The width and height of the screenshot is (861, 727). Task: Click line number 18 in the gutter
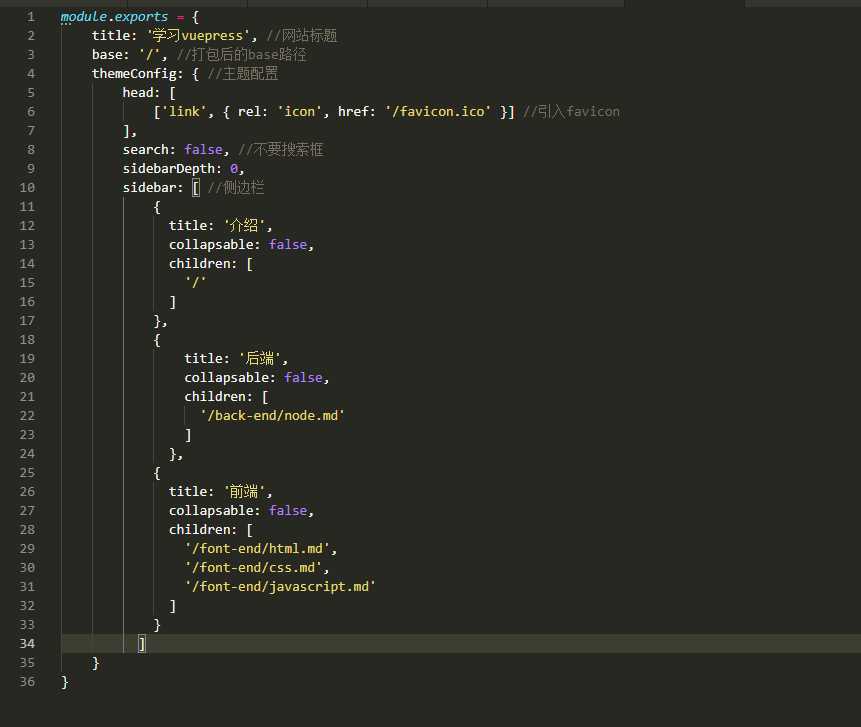[x=27, y=340]
